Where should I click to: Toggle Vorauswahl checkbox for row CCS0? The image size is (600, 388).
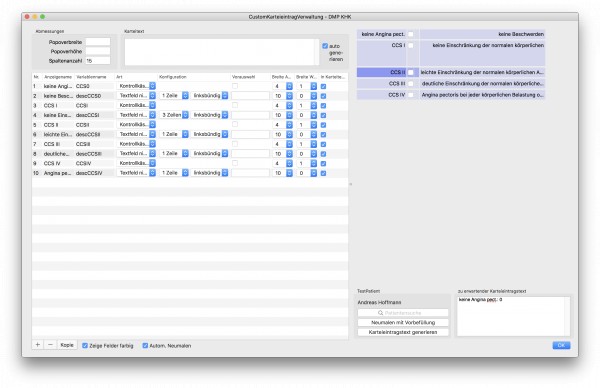click(235, 86)
